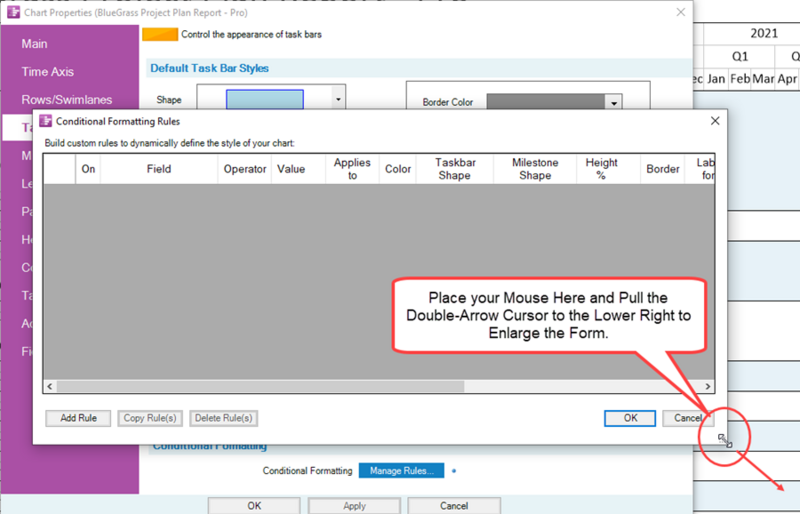This screenshot has width=800, height=514.
Task: Click the Milestone Shape column header
Action: [x=535, y=169]
